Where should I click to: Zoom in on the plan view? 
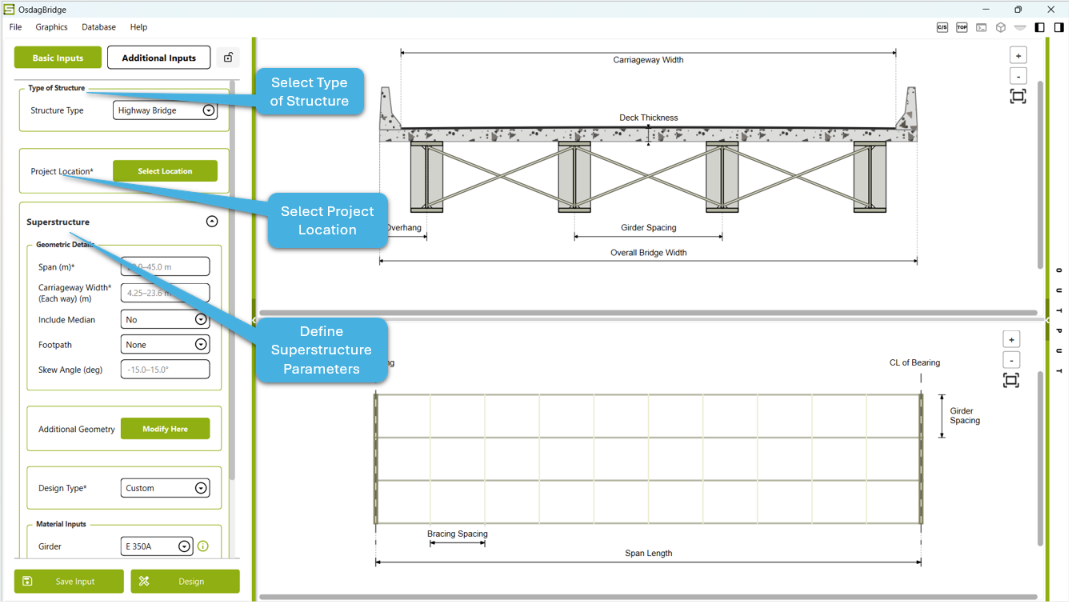coord(1011,340)
